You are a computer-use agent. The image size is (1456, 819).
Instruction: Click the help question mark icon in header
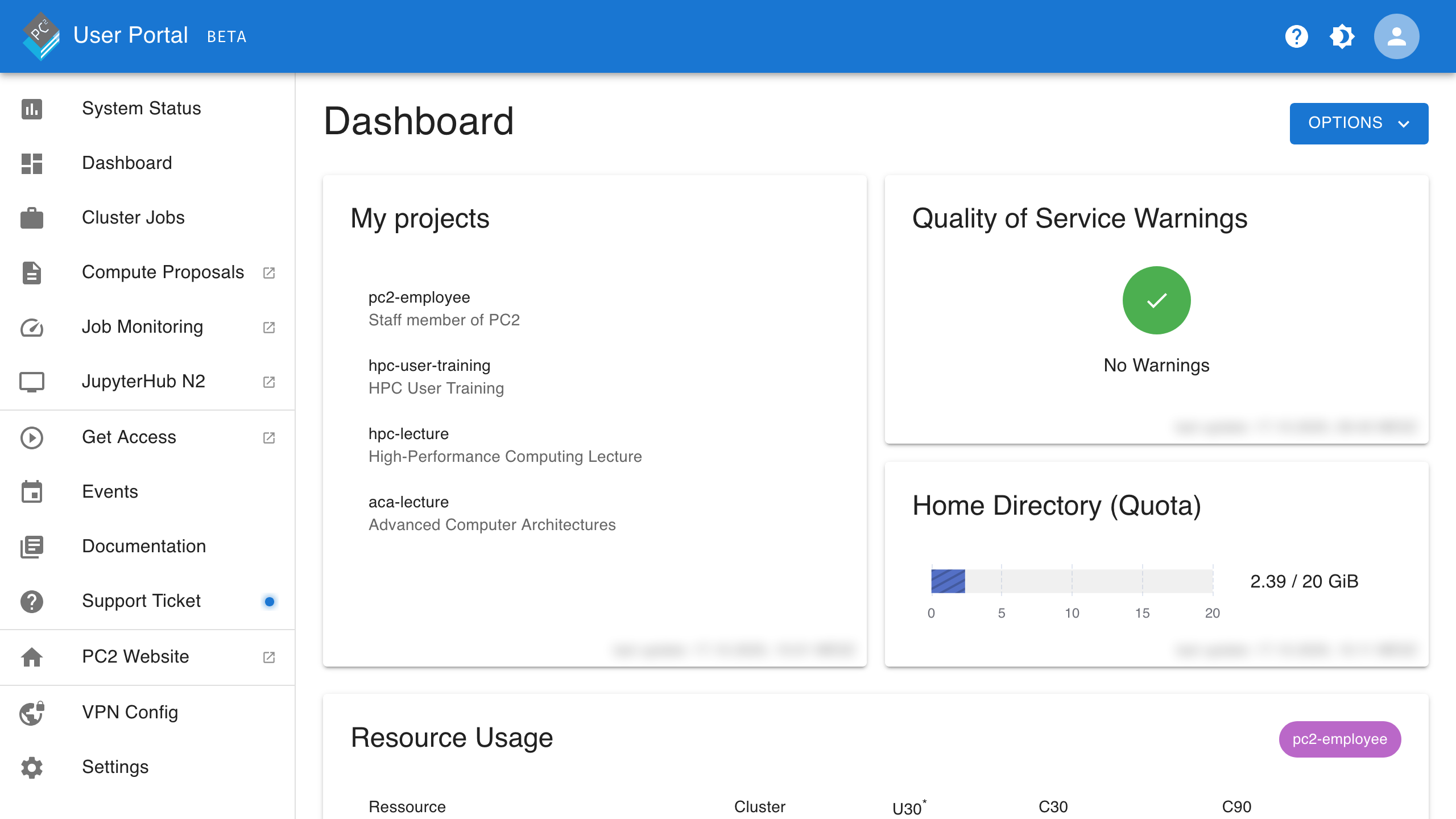(1296, 36)
